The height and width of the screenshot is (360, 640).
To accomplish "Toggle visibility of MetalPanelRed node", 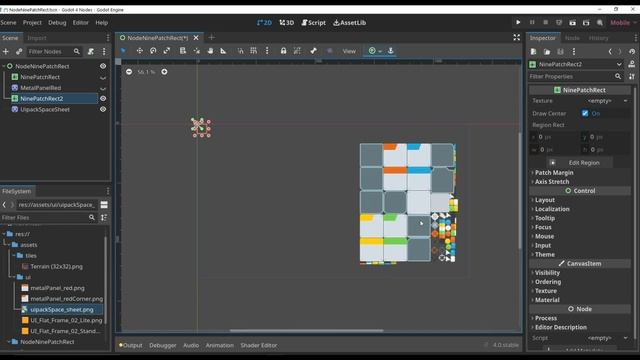I will coord(103,88).
